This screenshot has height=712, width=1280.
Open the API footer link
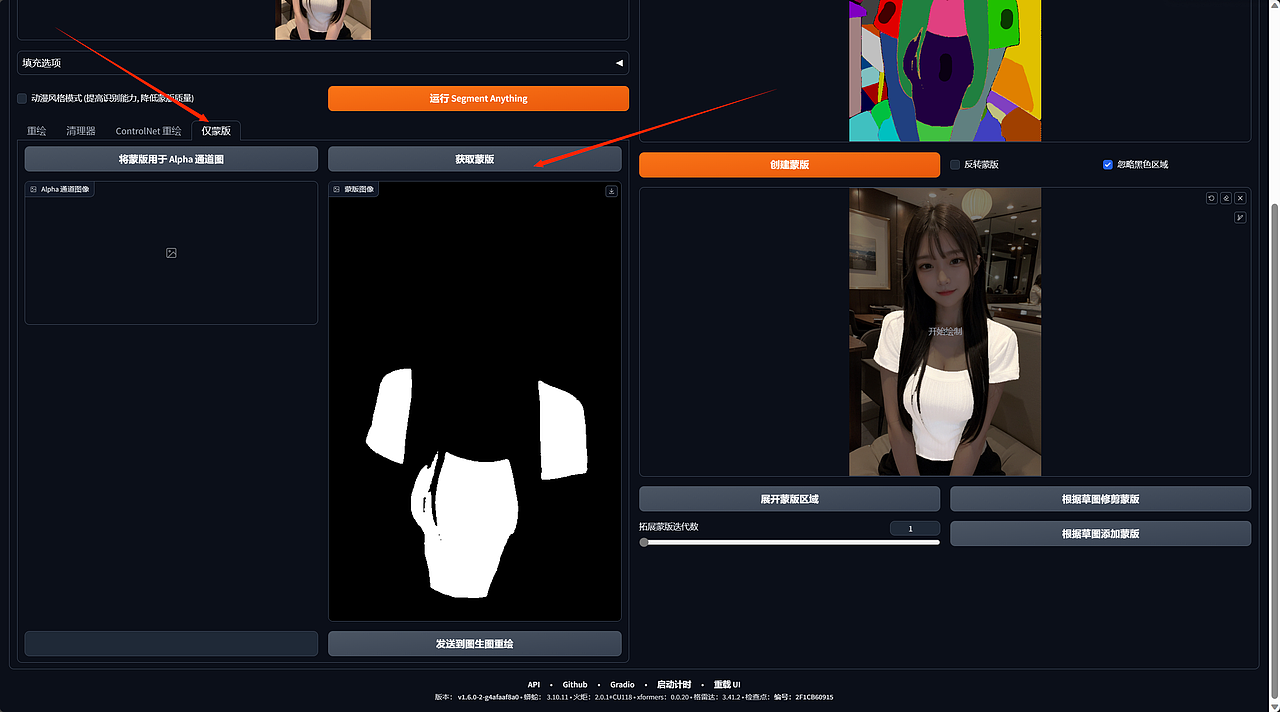tap(534, 684)
